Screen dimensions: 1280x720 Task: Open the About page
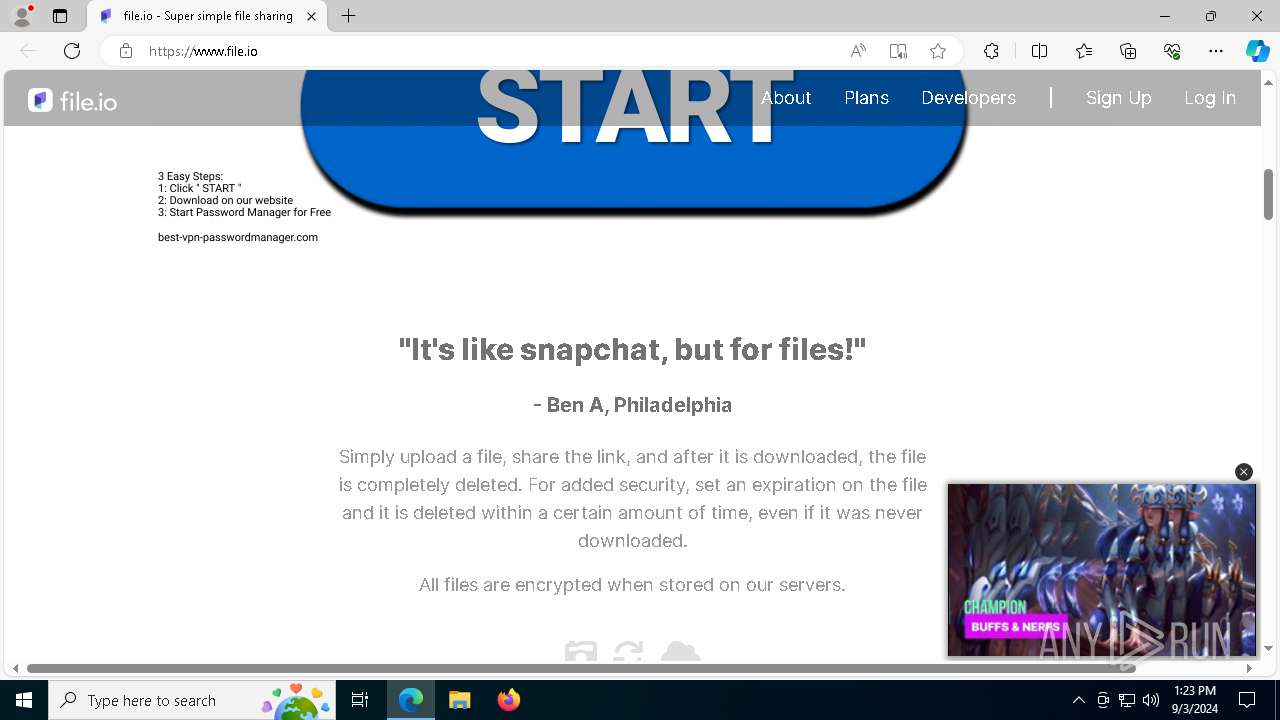click(x=786, y=98)
